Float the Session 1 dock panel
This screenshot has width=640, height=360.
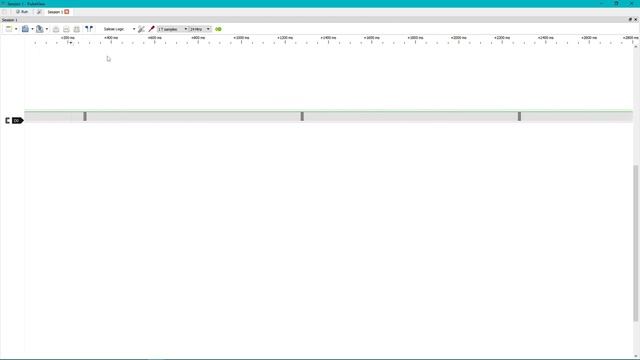[x=630, y=20]
